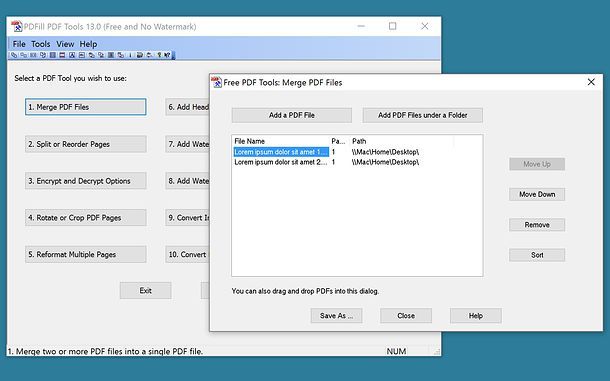
Task: Maximize the PDFill PDF Tools main window
Action: [x=393, y=26]
